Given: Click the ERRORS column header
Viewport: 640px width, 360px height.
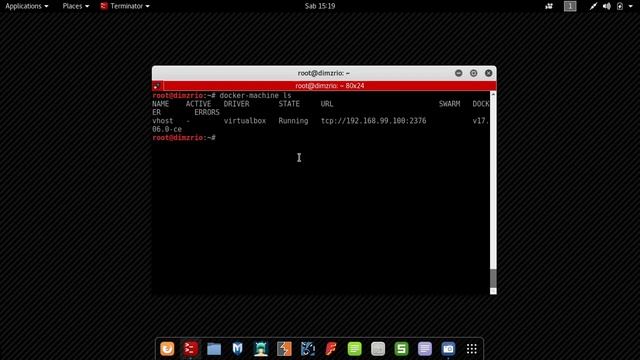Looking at the screenshot, I should (207, 112).
